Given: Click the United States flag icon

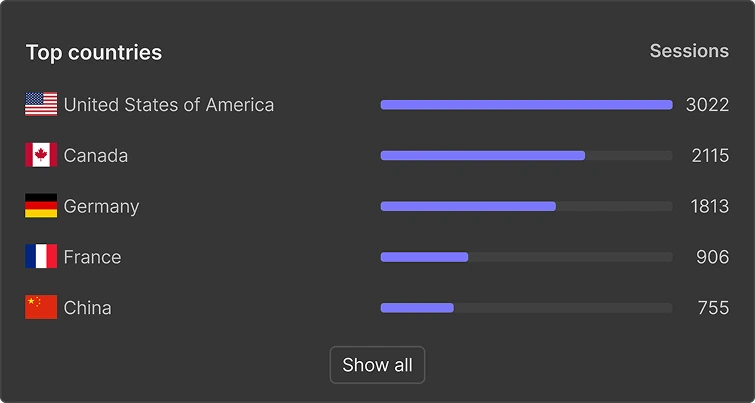Looking at the screenshot, I should point(41,104).
